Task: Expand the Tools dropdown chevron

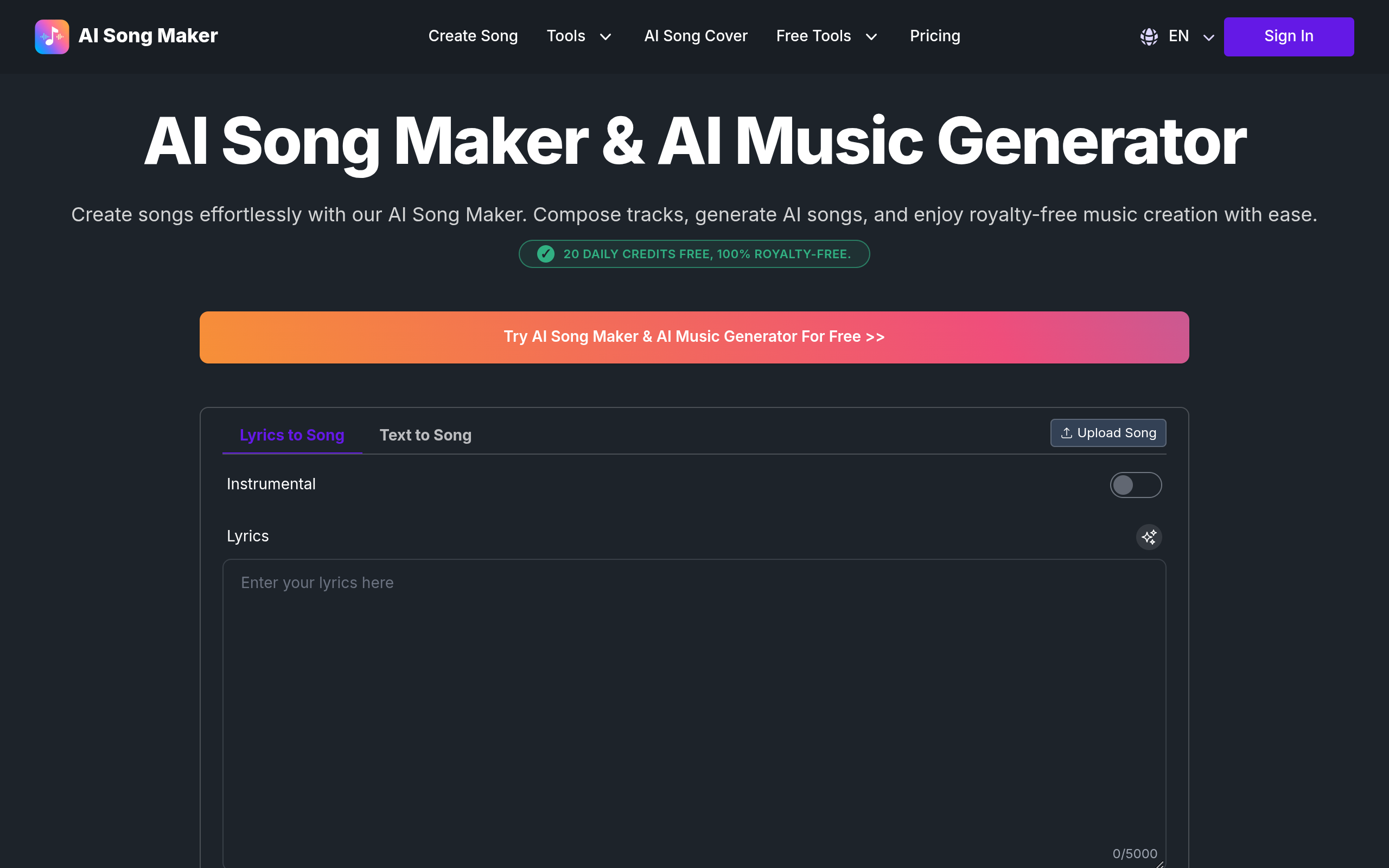Action: (606, 37)
